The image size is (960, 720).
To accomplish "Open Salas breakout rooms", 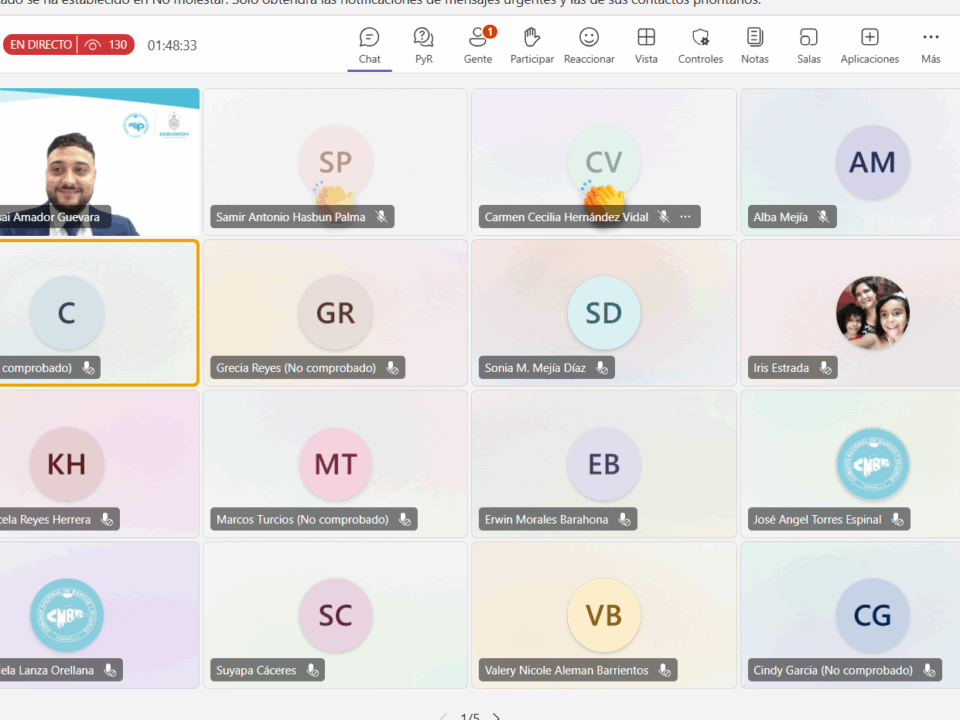I will pyautogui.click(x=808, y=45).
